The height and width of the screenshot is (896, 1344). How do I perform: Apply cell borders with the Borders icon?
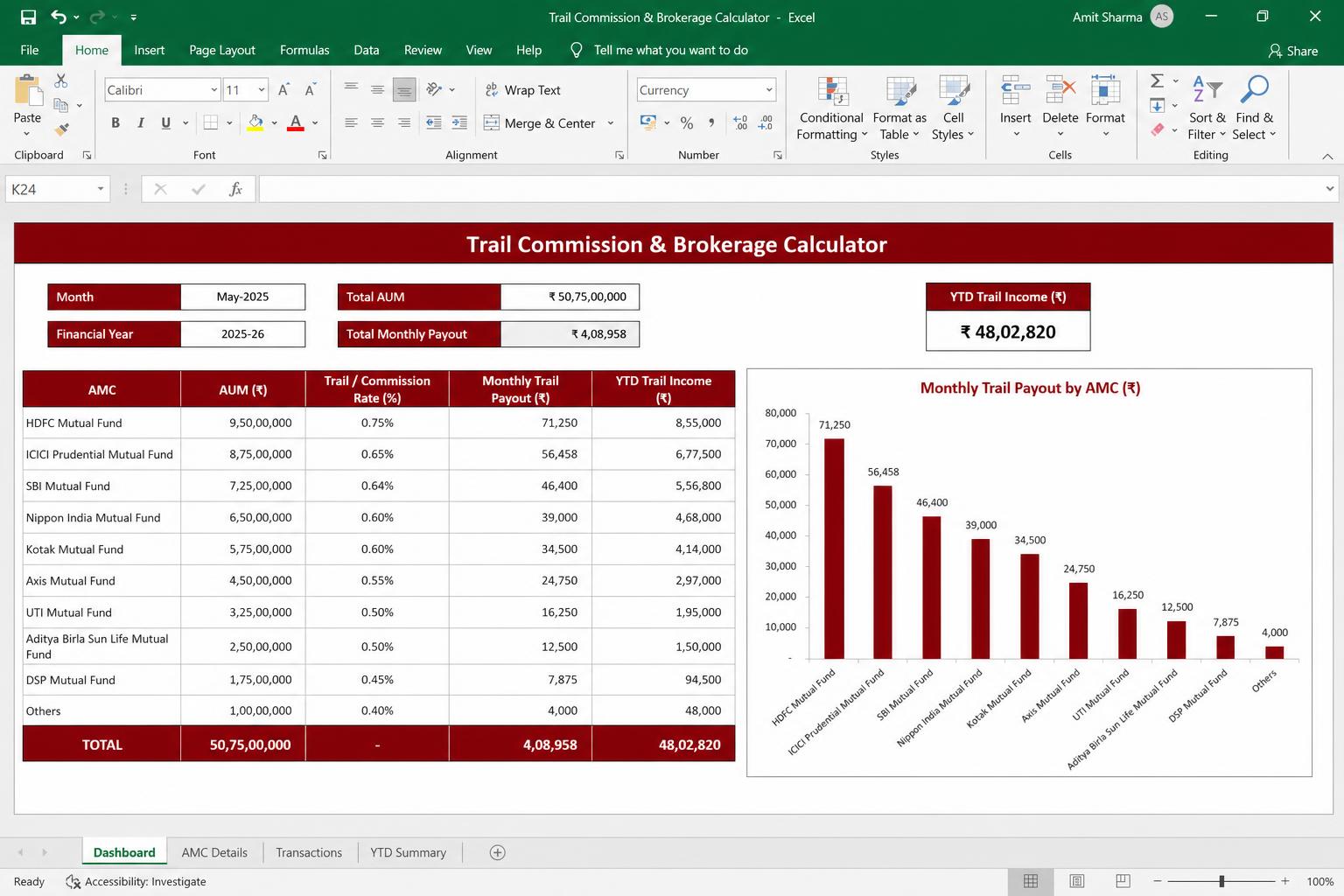click(x=210, y=123)
